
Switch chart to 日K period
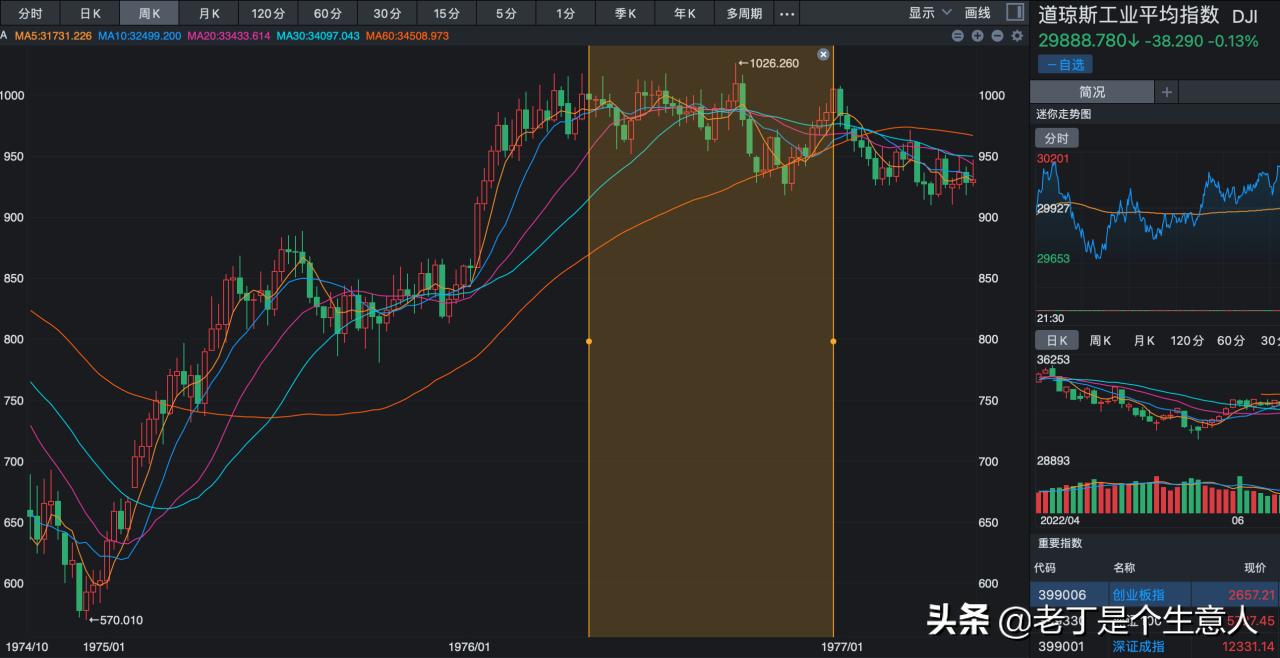[x=90, y=13]
